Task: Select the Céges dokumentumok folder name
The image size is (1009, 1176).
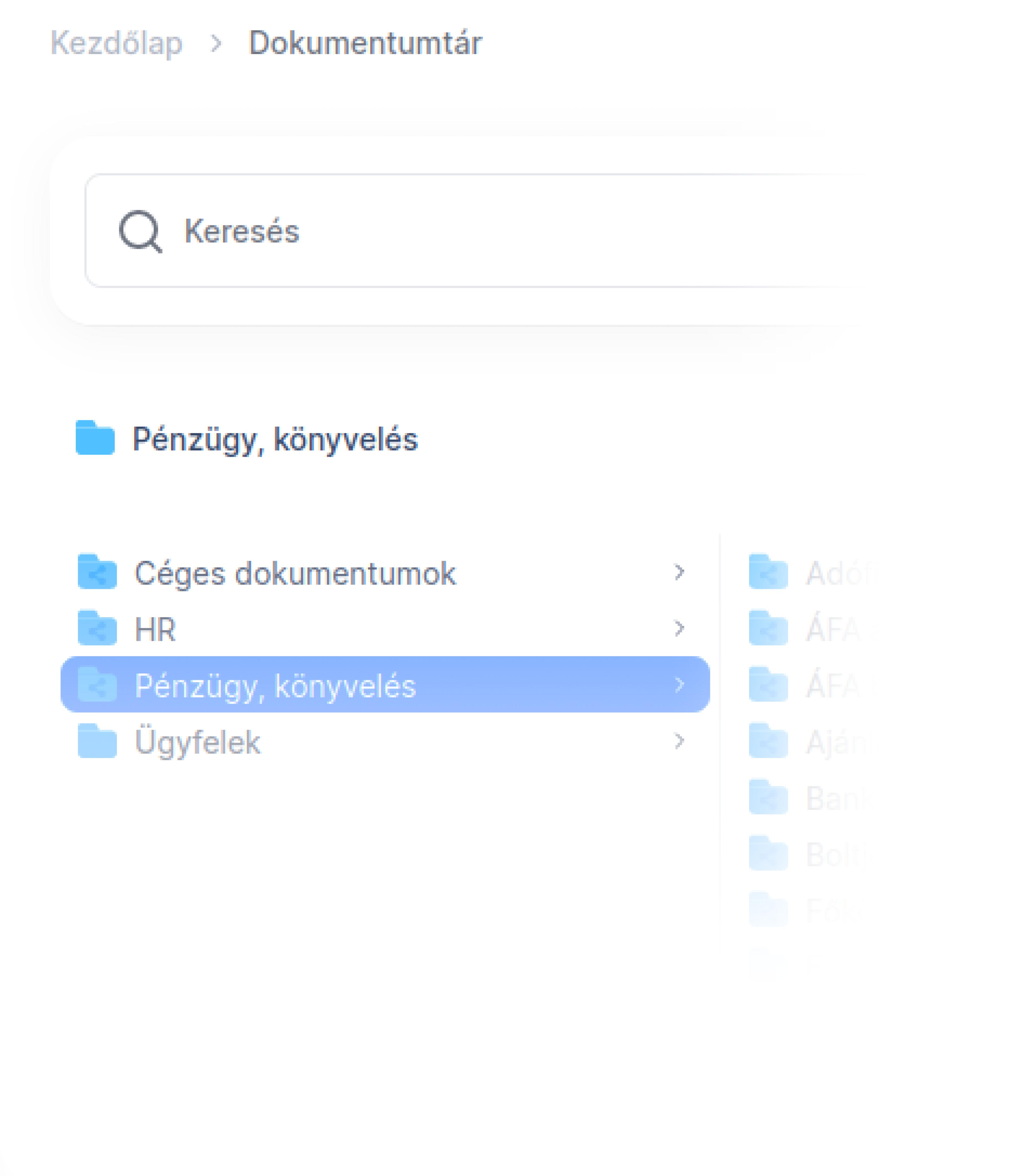Action: click(295, 573)
